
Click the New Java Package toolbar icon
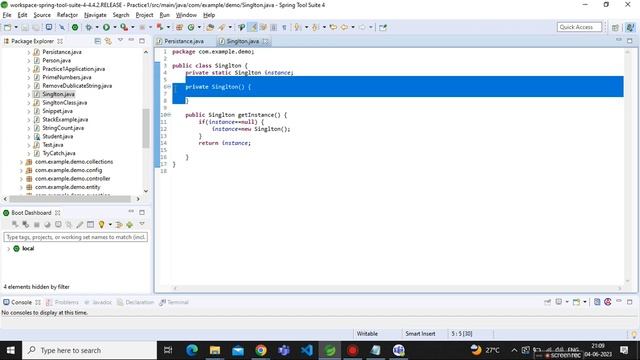(179, 27)
